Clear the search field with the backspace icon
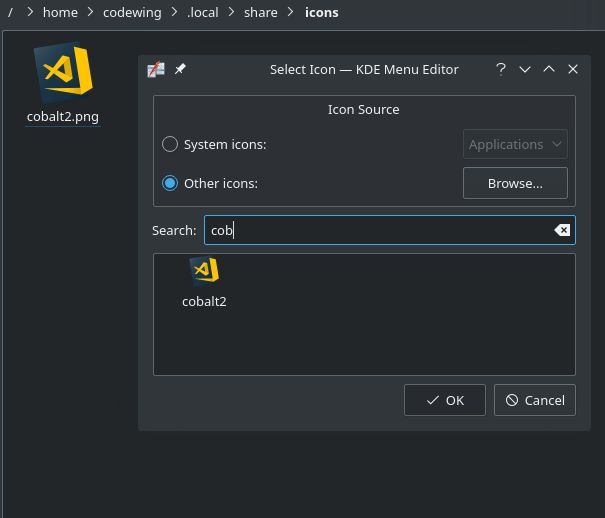 pos(562,230)
